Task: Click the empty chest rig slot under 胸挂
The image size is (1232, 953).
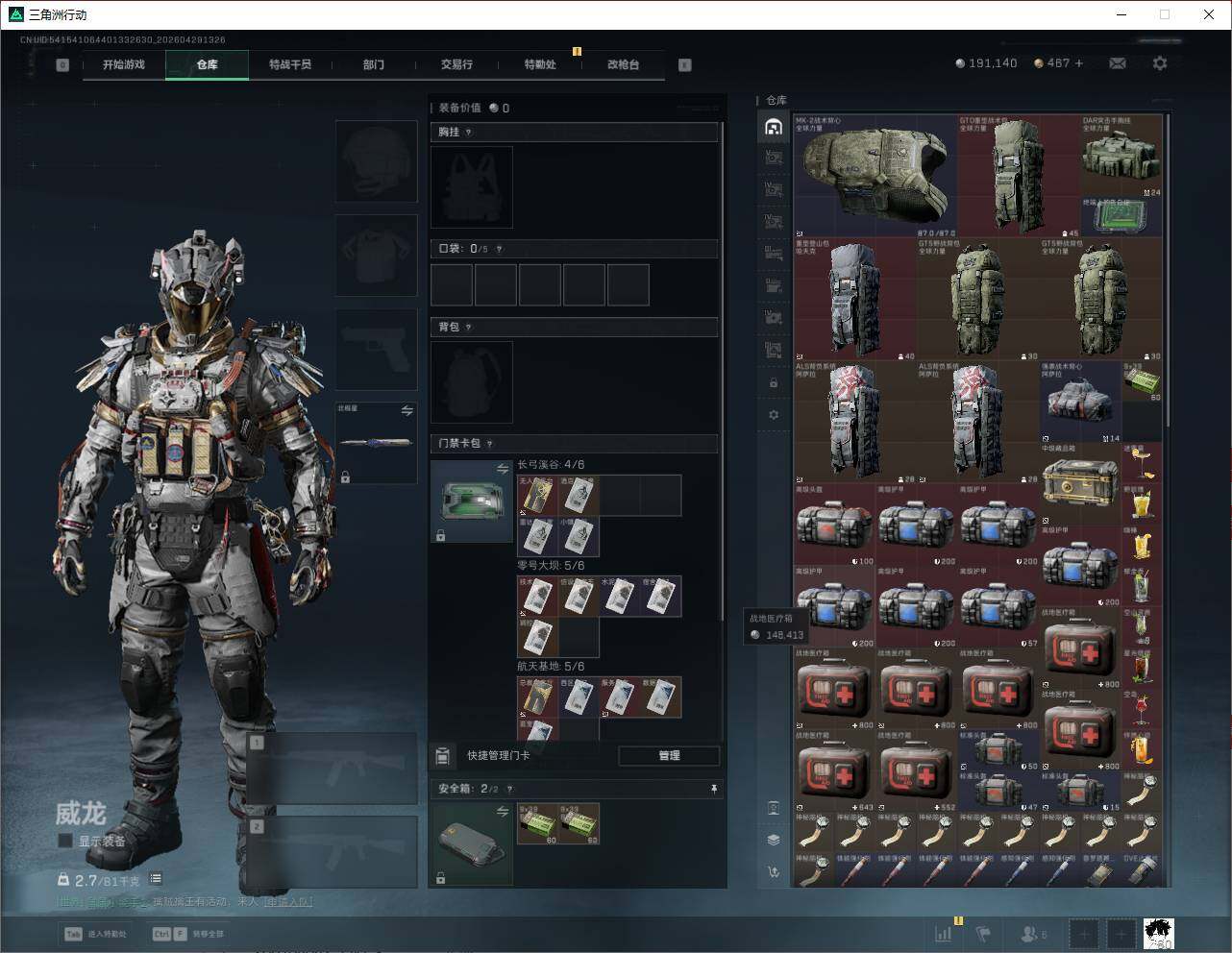Action: 472,187
